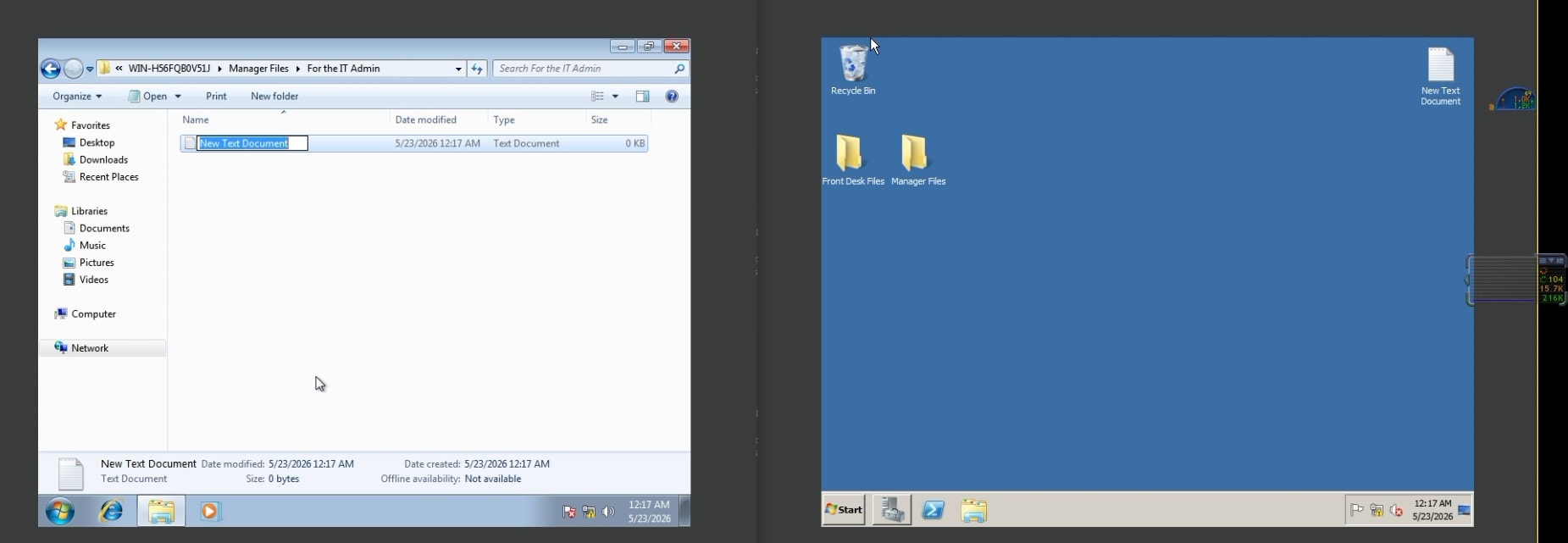The width and height of the screenshot is (1568, 543).
Task: Click the server Start button
Action: (x=844, y=510)
